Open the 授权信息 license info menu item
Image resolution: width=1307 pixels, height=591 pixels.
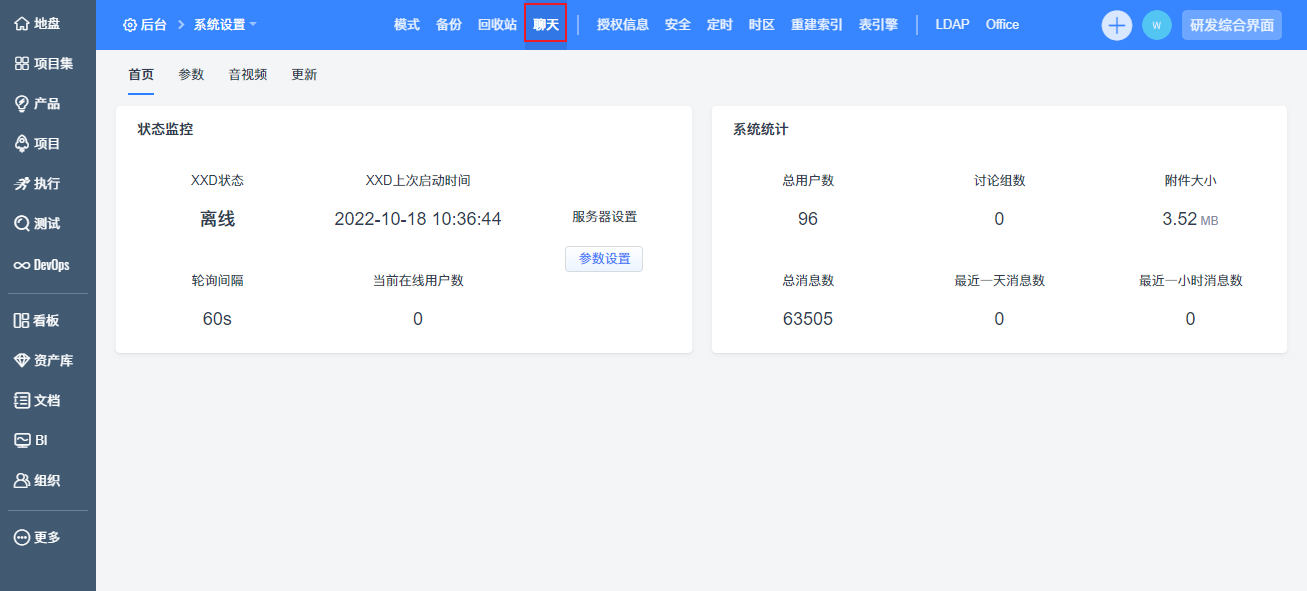(x=623, y=25)
